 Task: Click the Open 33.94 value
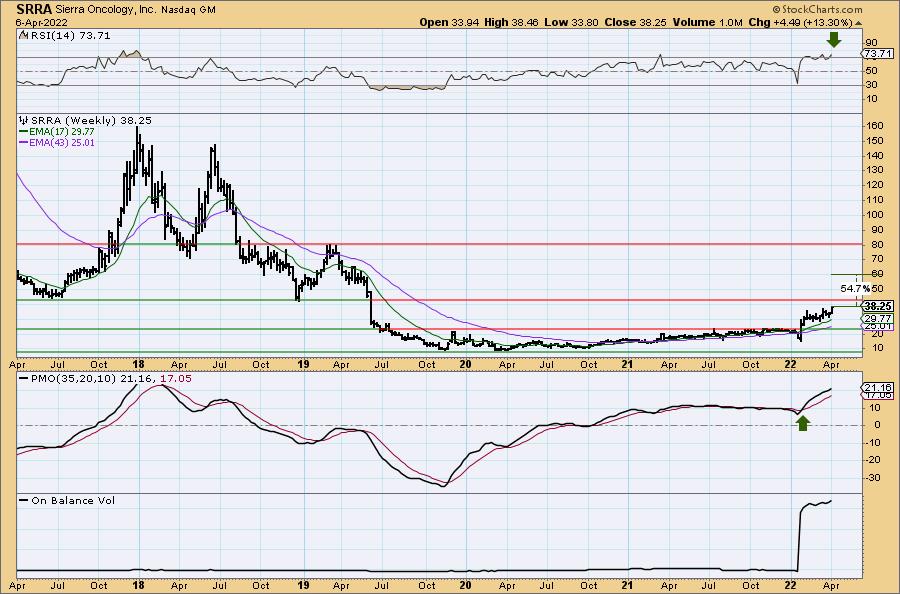(449, 22)
